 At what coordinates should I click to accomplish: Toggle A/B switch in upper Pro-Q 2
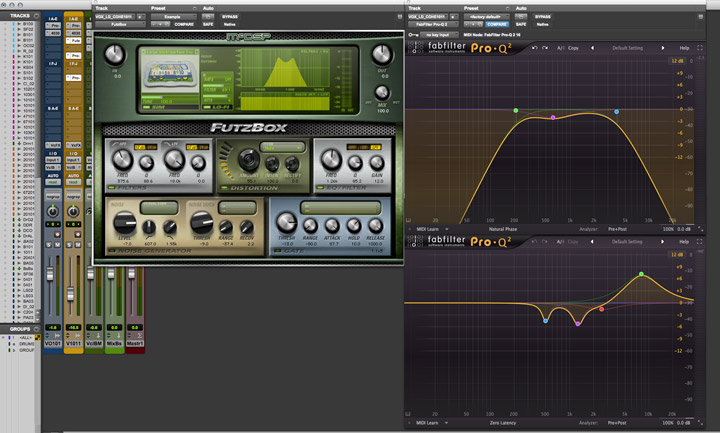click(560, 48)
